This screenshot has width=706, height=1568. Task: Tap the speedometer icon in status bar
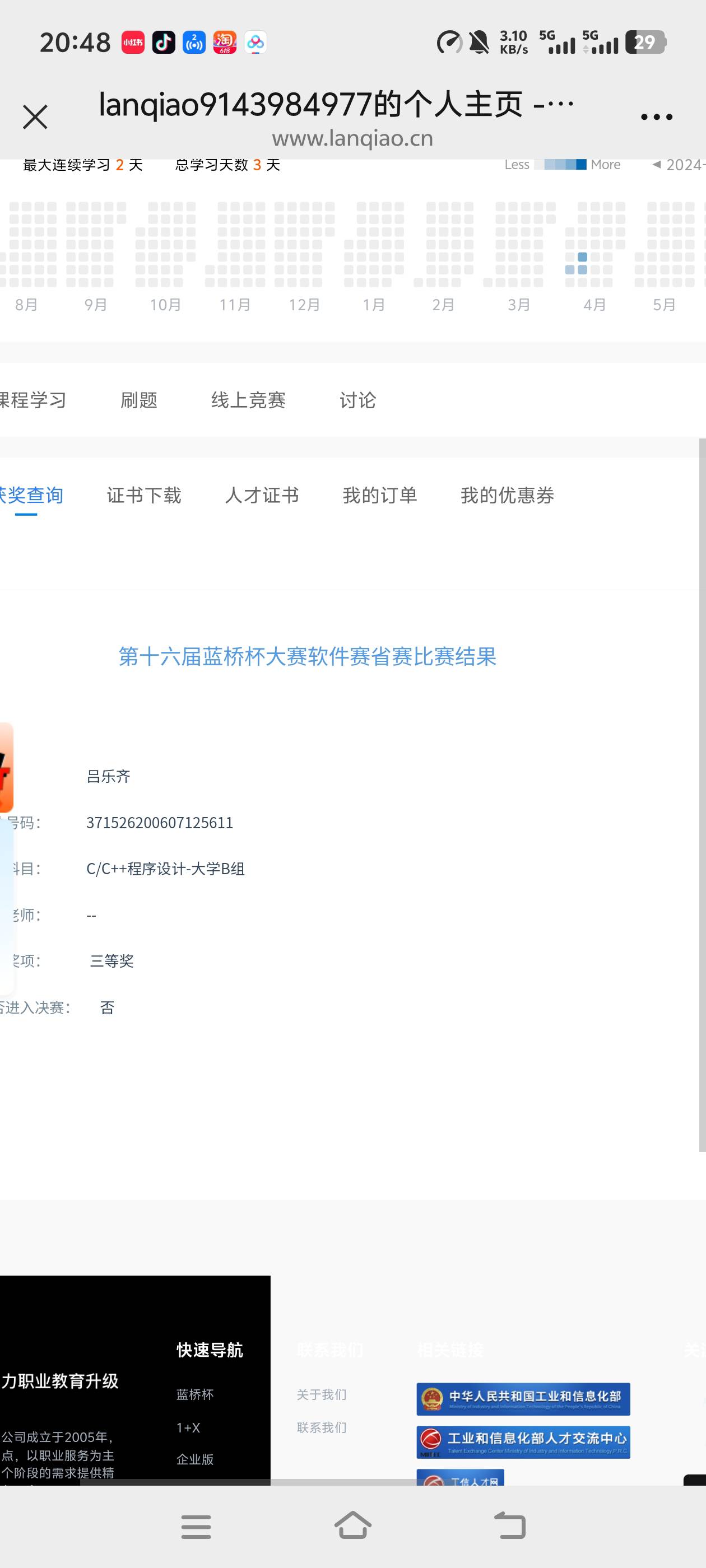coord(449,43)
